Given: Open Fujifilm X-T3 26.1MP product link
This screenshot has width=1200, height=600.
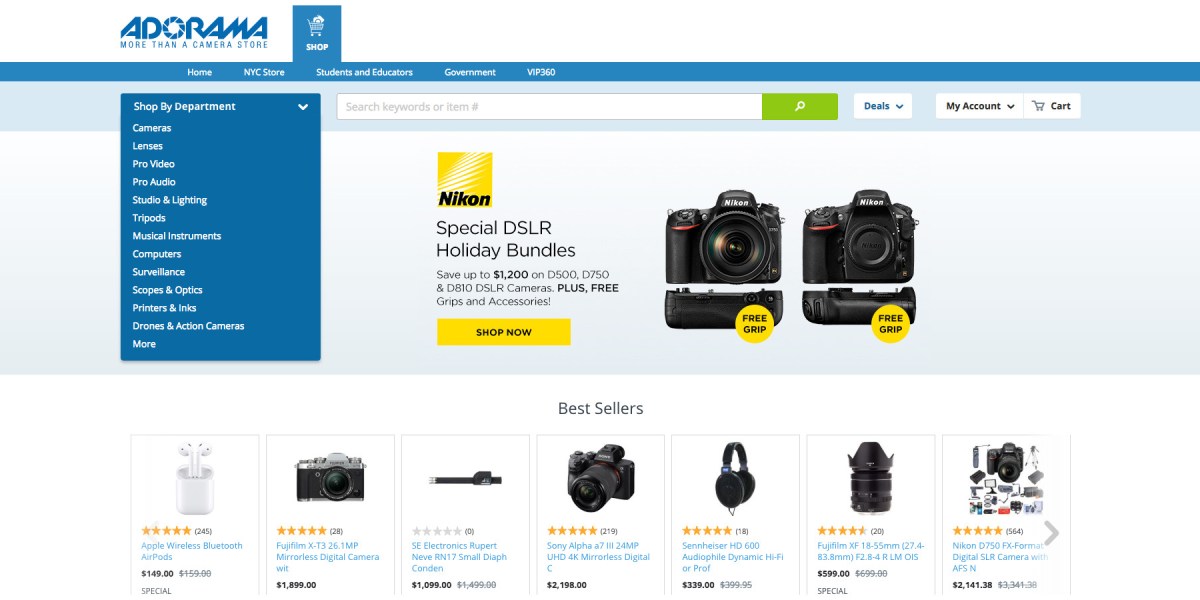Looking at the screenshot, I should coord(328,557).
